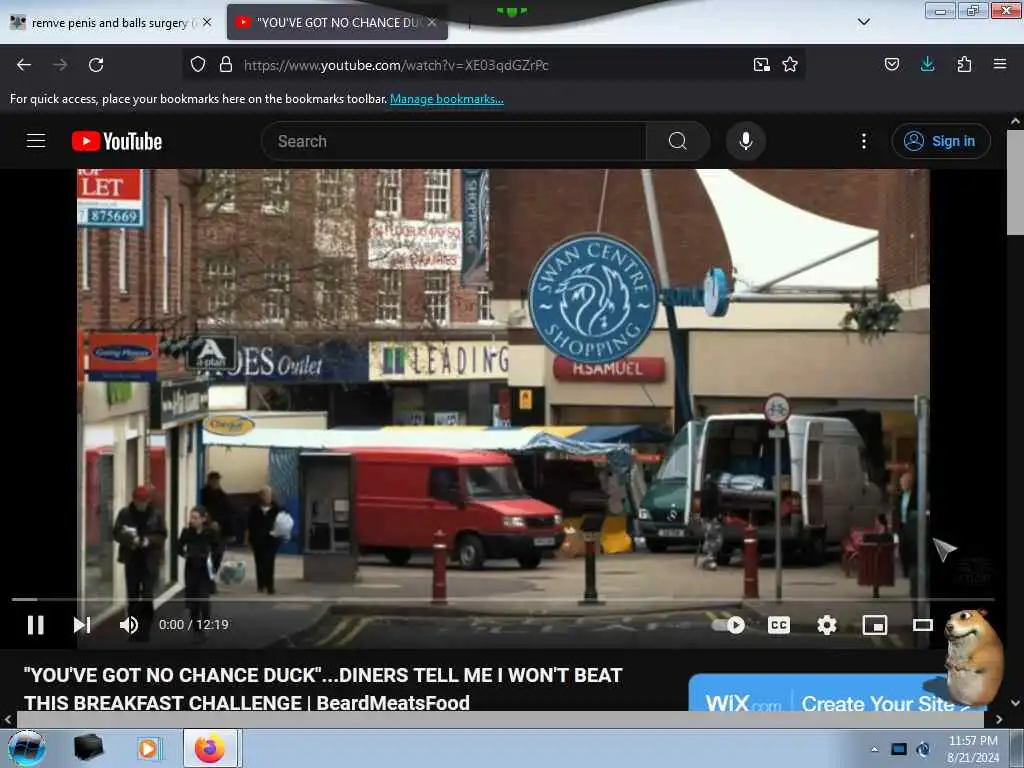
Task: Focus the YouTube Search field
Action: pos(453,141)
